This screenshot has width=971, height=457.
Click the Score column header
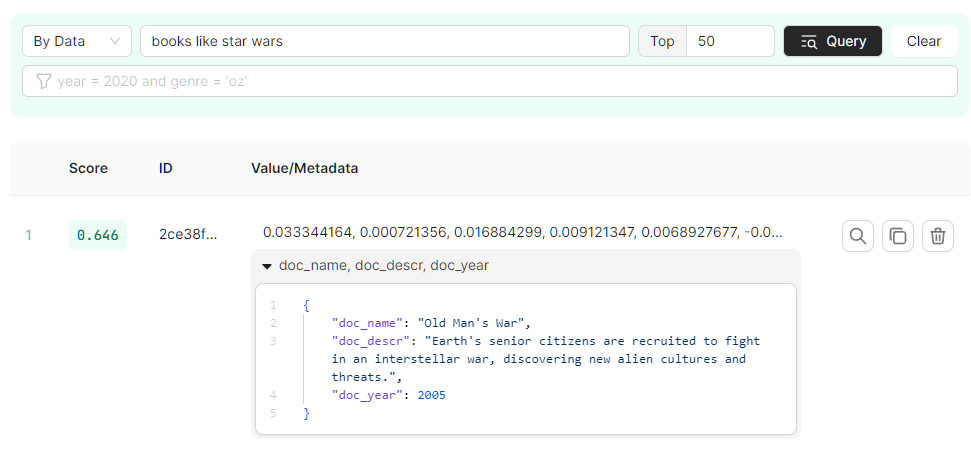[x=88, y=168]
